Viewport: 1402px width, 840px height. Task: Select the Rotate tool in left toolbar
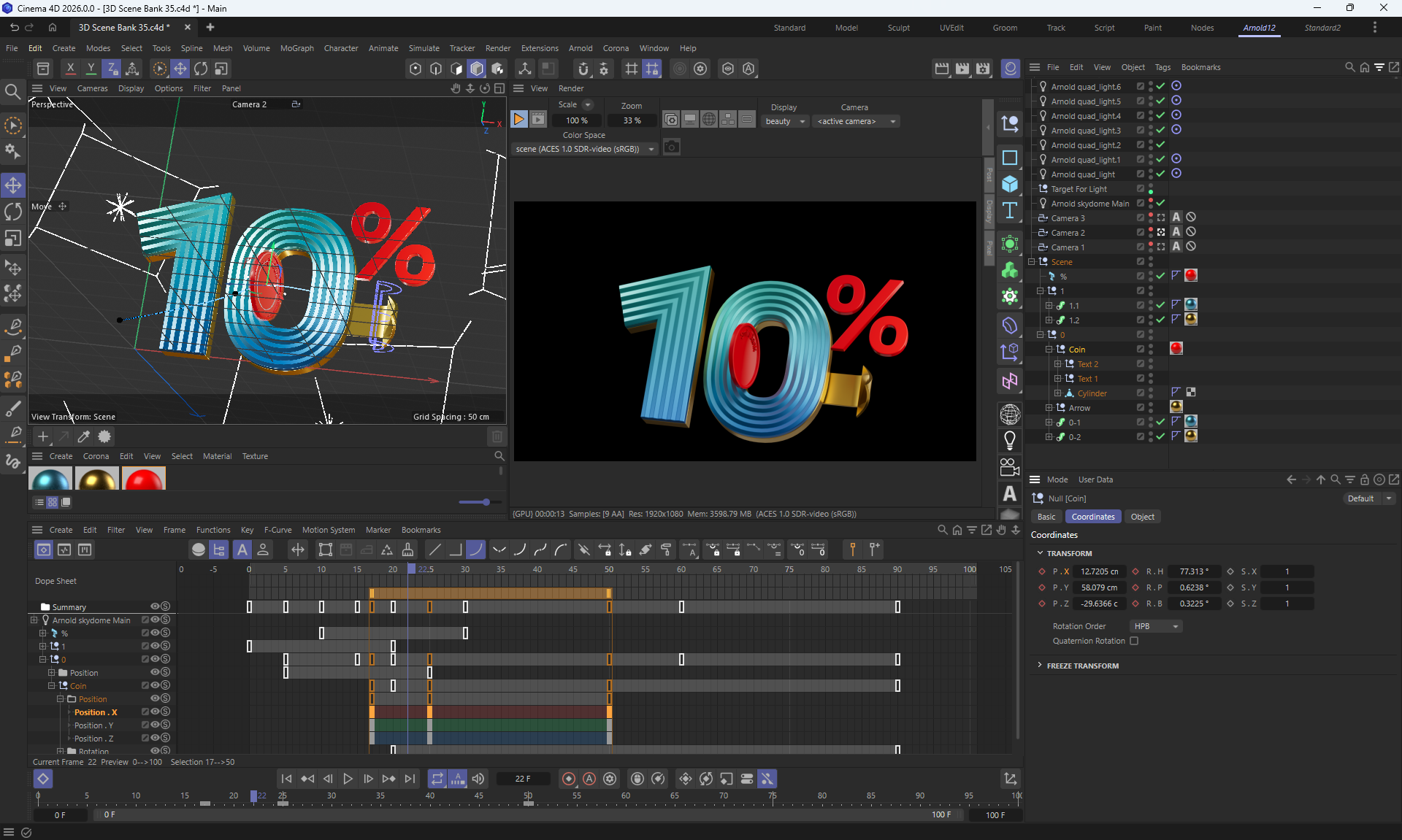click(x=13, y=212)
